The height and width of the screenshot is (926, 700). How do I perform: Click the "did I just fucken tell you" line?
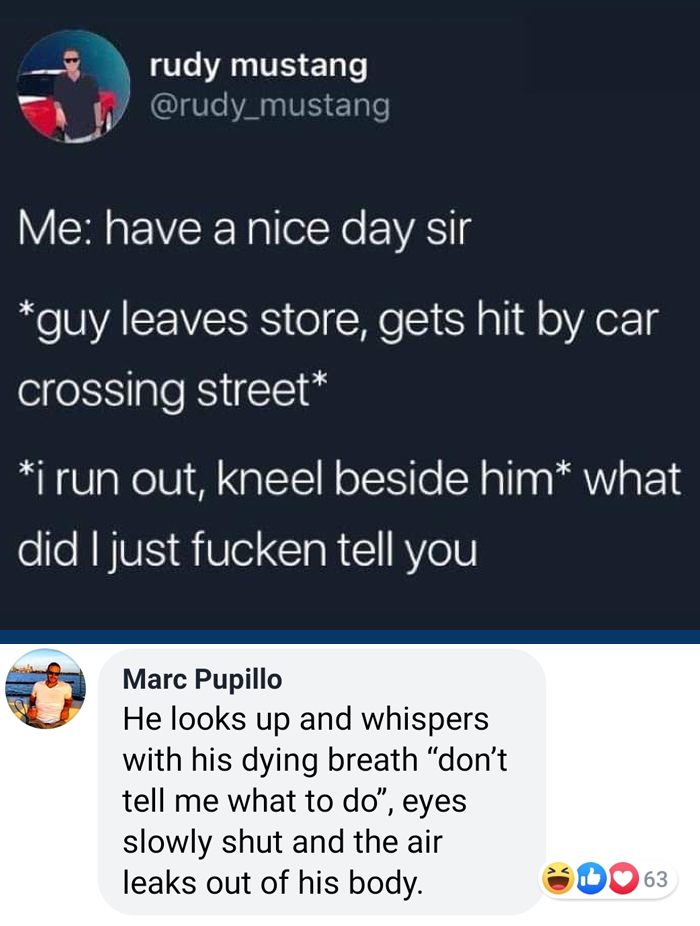(x=247, y=550)
